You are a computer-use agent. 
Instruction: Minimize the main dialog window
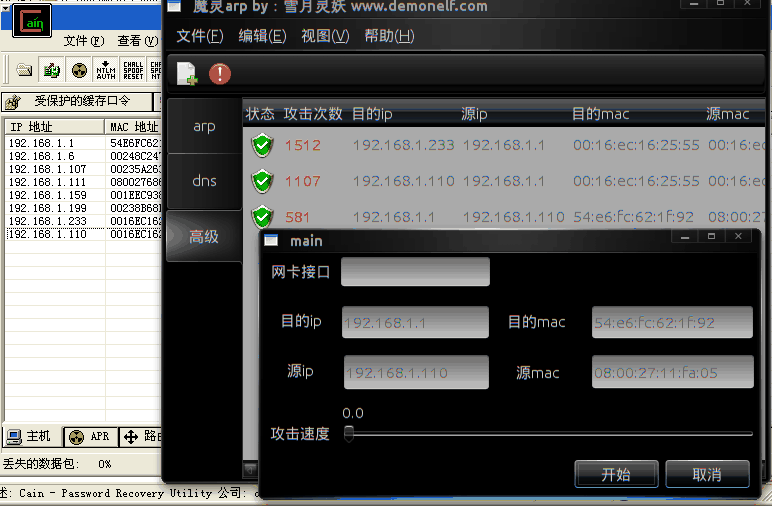[x=685, y=237]
